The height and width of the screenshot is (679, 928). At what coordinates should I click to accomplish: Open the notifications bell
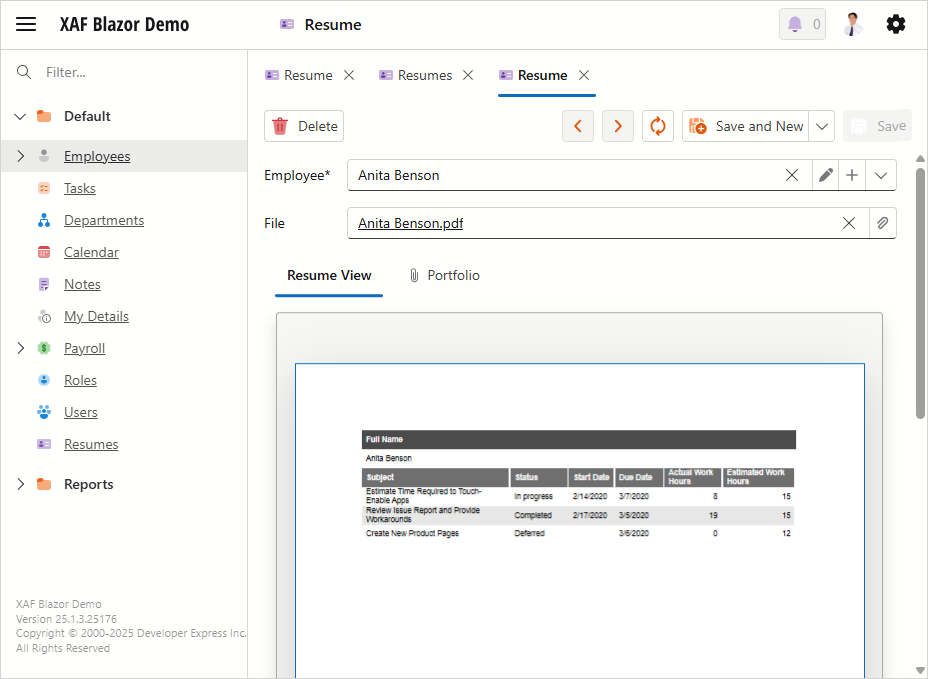tap(802, 25)
